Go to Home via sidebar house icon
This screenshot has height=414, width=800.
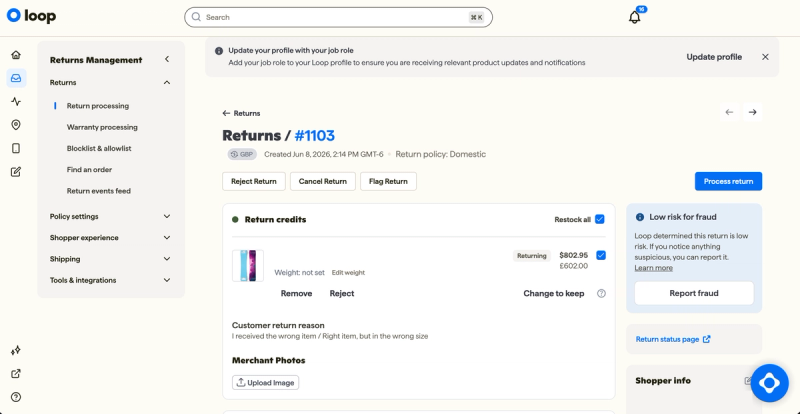pos(16,55)
